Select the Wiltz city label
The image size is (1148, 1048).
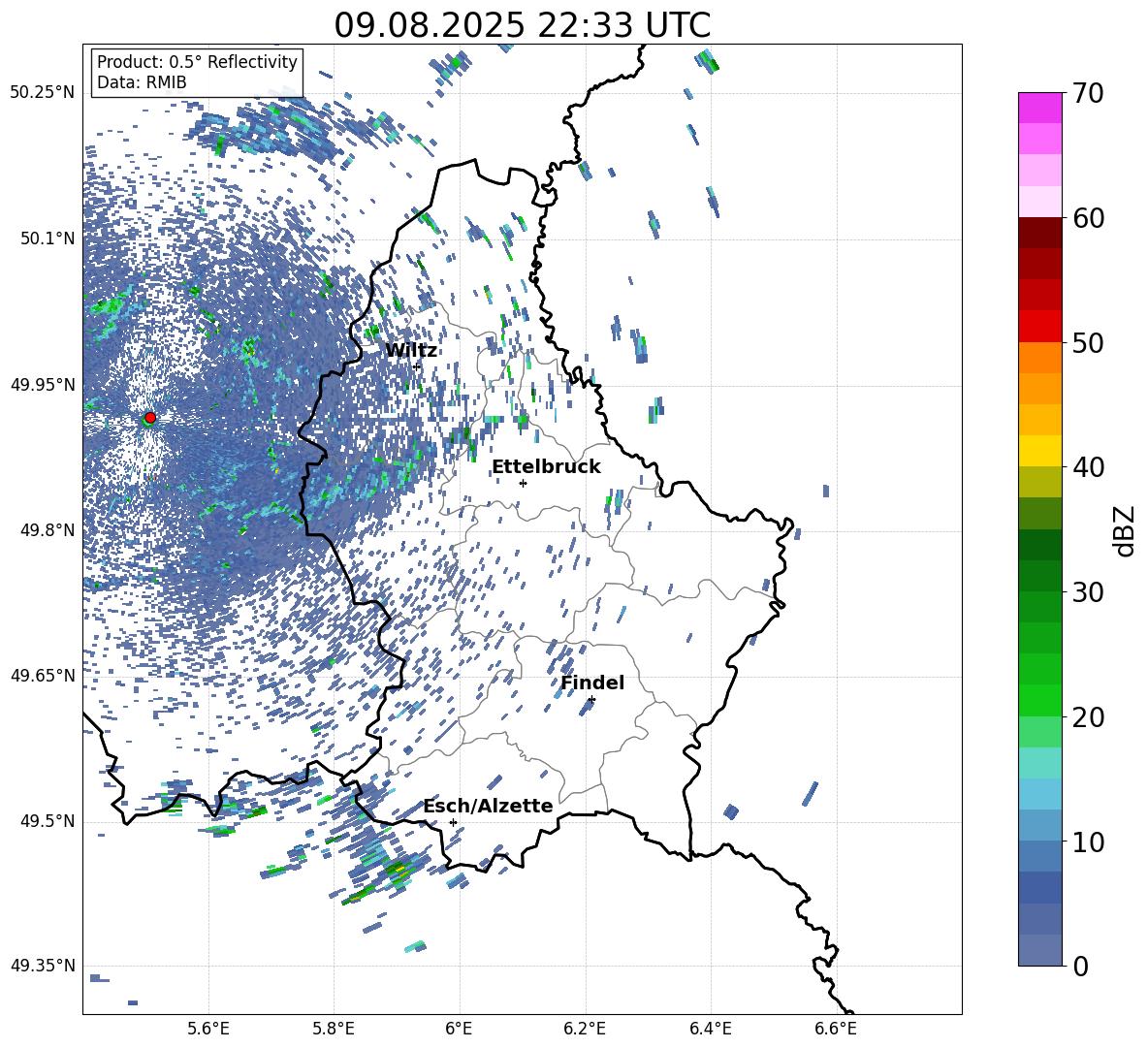pyautogui.click(x=411, y=351)
